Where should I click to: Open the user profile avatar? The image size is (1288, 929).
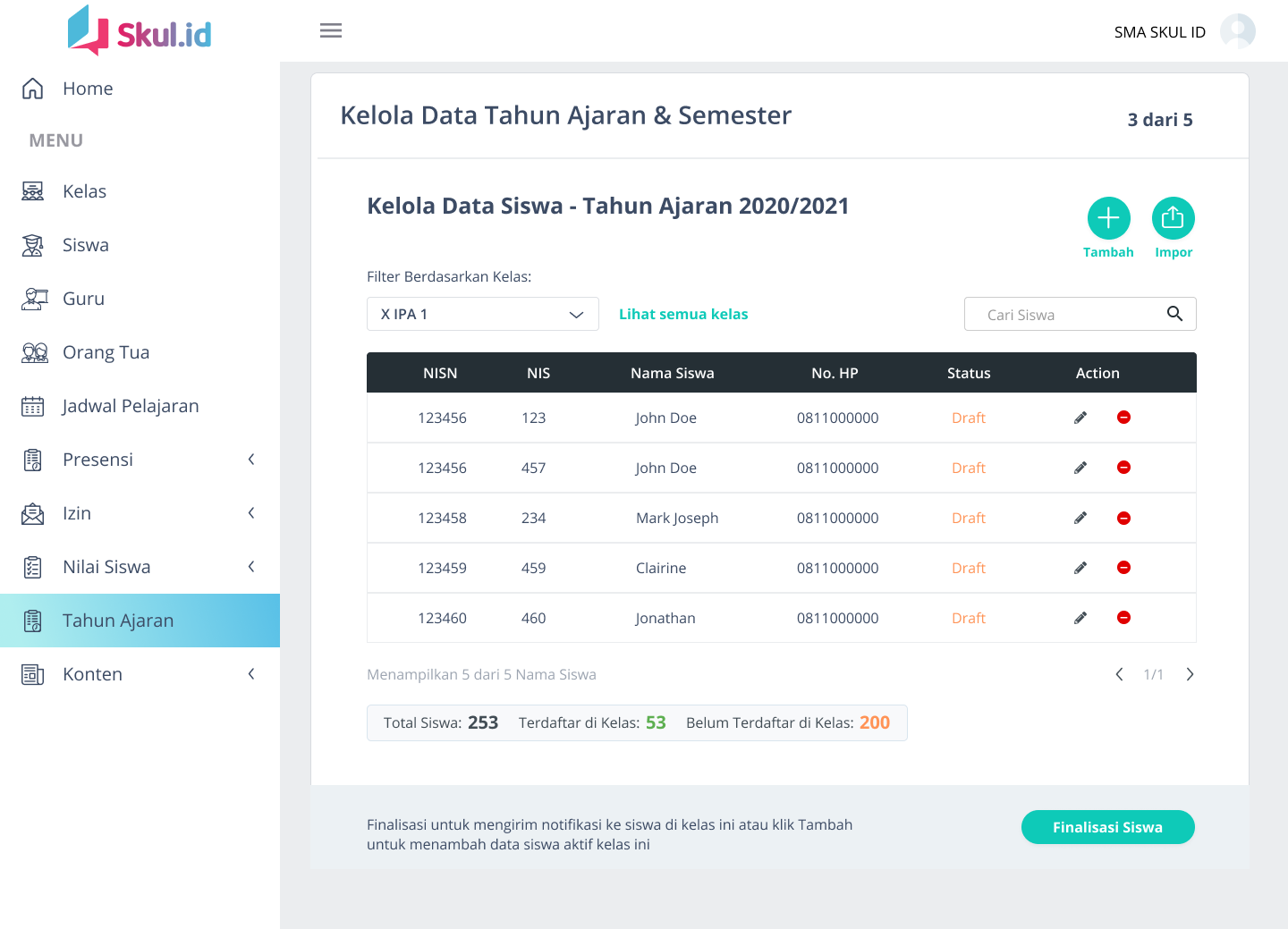pyautogui.click(x=1237, y=31)
